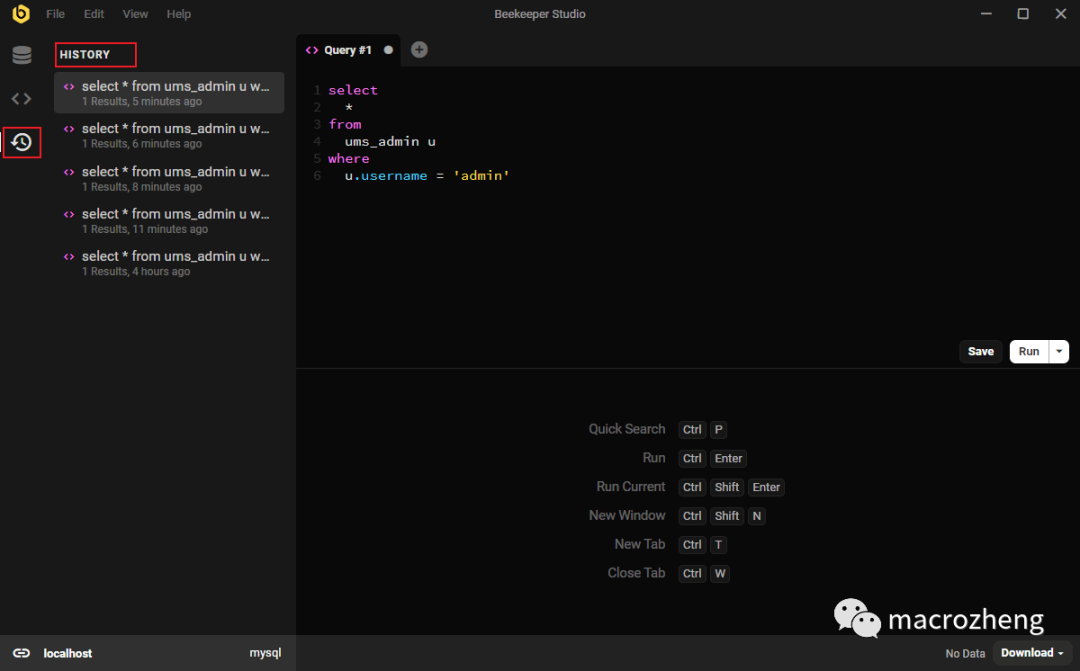Click code icon of 11 minutes ago query
Image resolution: width=1080 pixels, height=671 pixels.
click(69, 214)
